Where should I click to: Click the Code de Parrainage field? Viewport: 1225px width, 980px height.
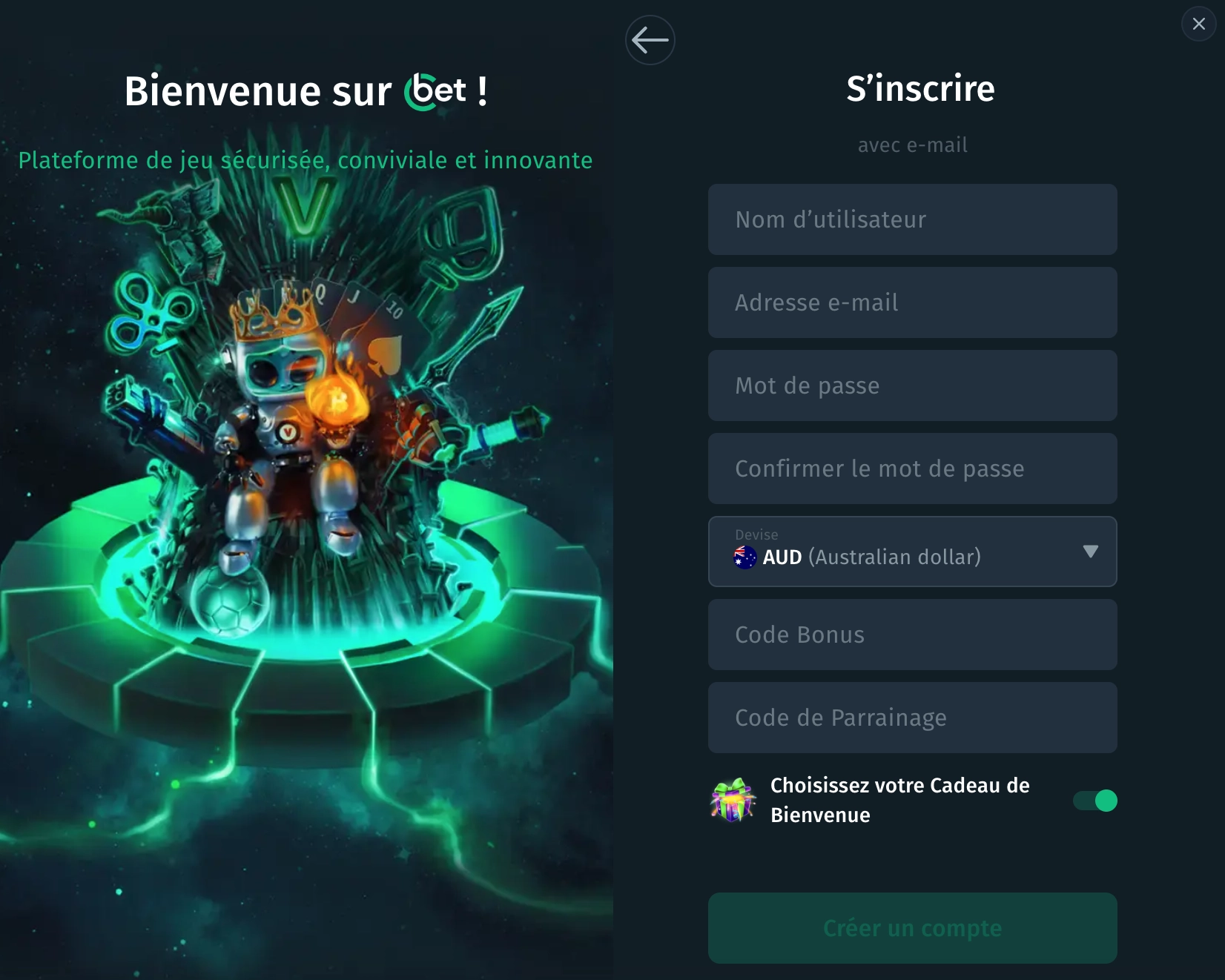point(912,718)
